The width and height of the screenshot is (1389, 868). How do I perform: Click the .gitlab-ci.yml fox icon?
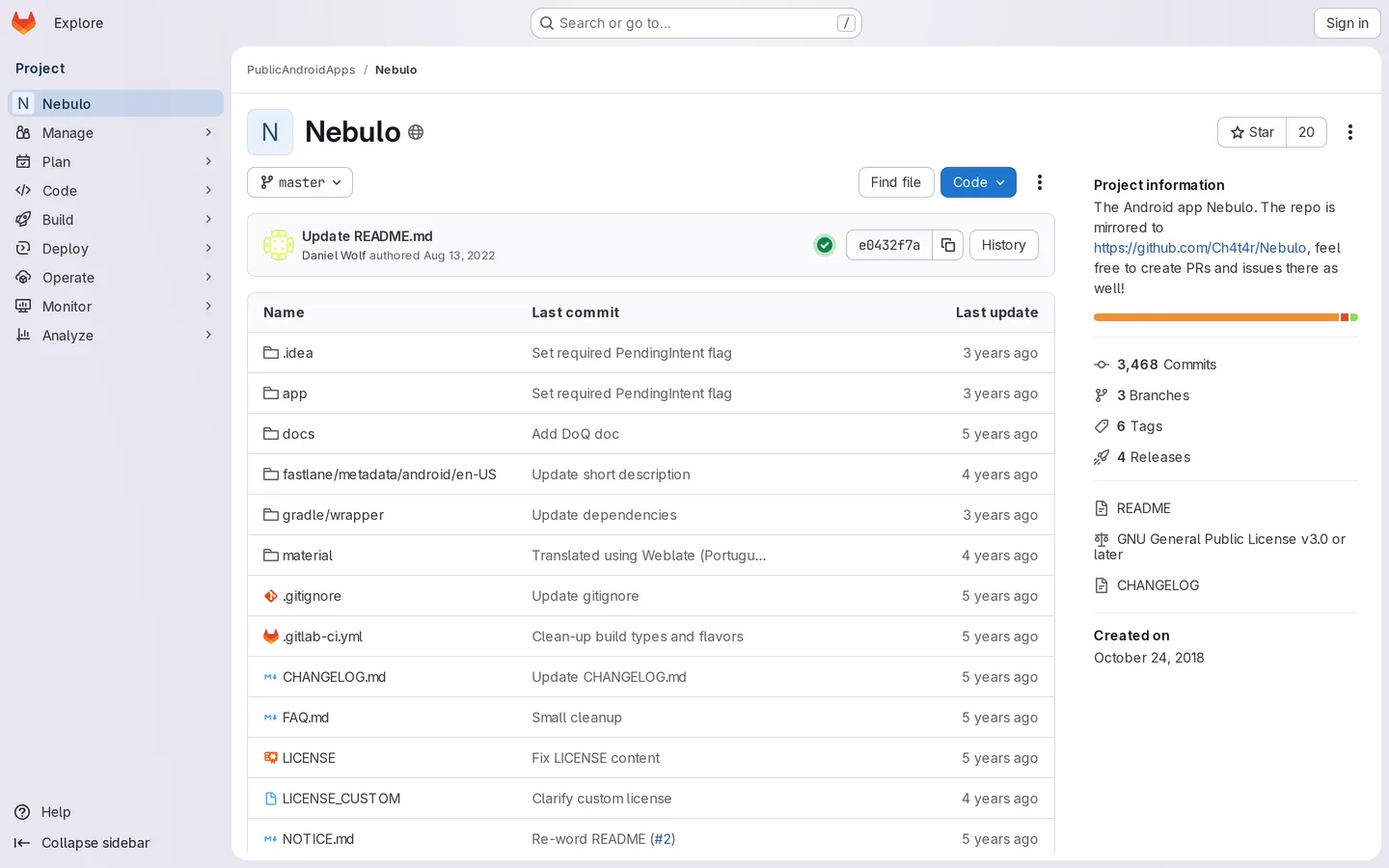pyautogui.click(x=271, y=637)
